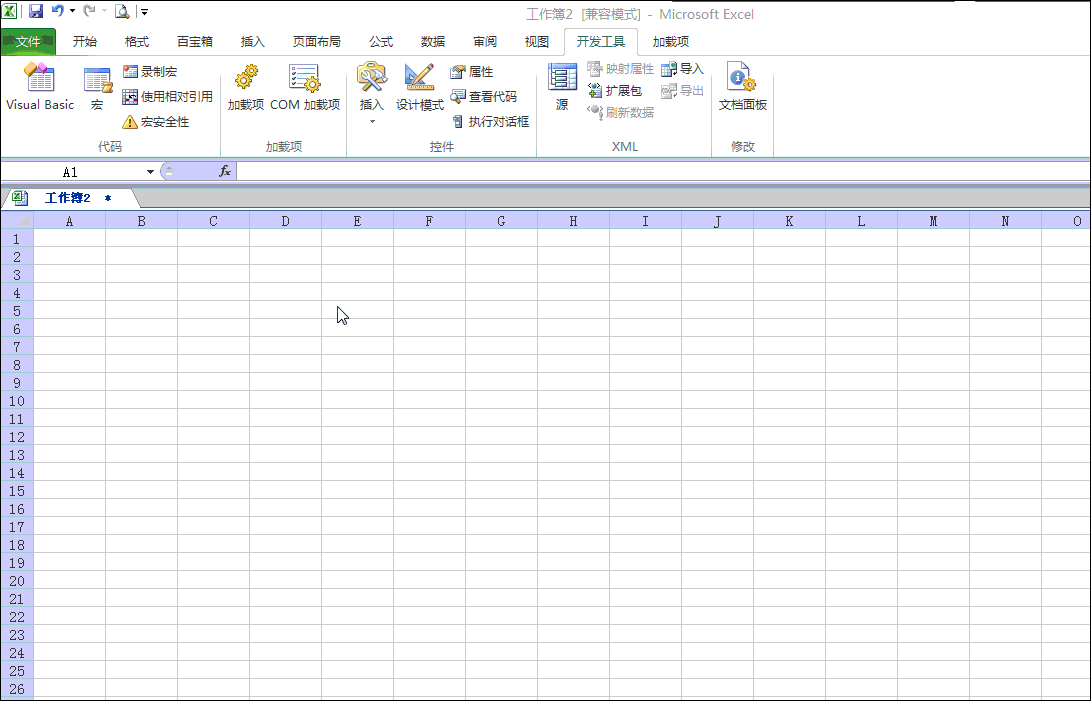Expand the Quick Access Toolbar customize arrow
The width and height of the screenshot is (1091, 701).
(143, 11)
